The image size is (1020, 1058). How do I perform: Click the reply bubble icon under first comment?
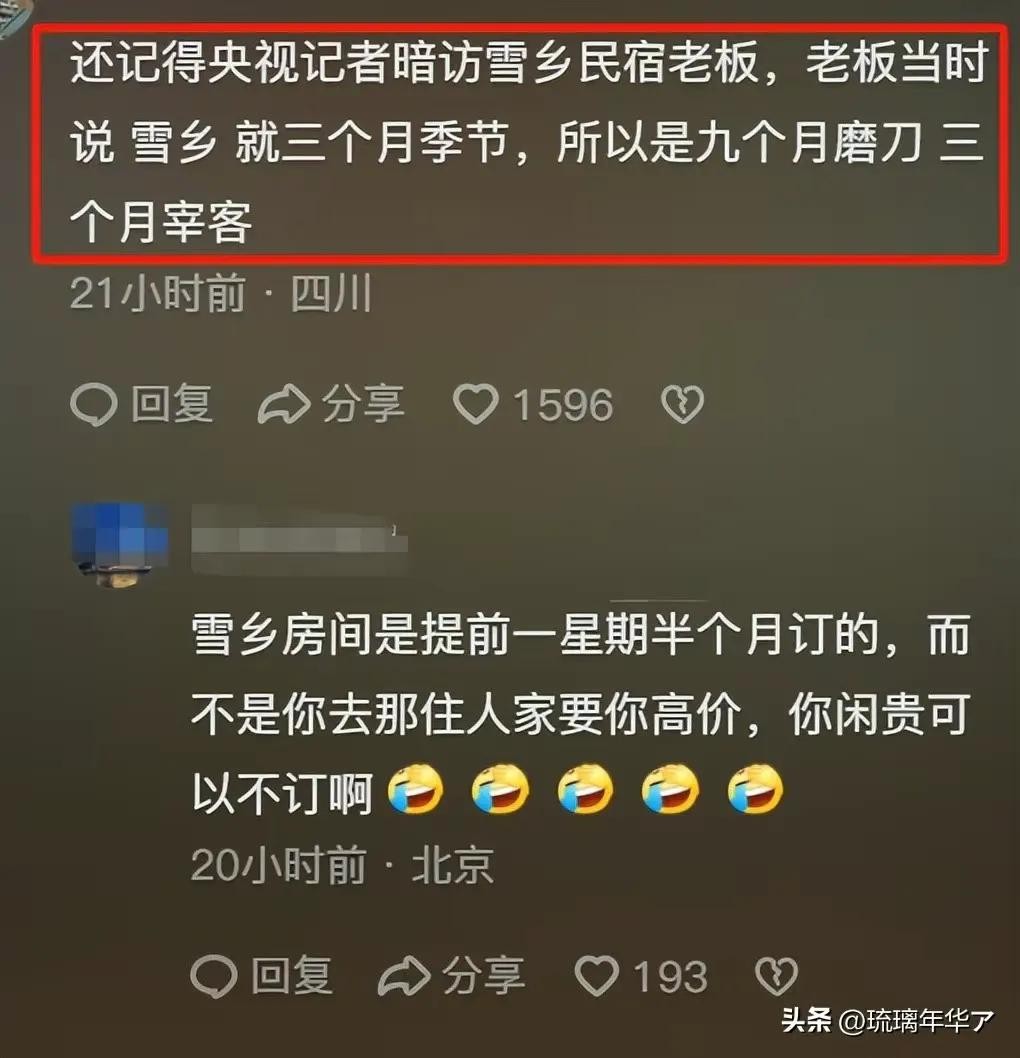[x=94, y=404]
